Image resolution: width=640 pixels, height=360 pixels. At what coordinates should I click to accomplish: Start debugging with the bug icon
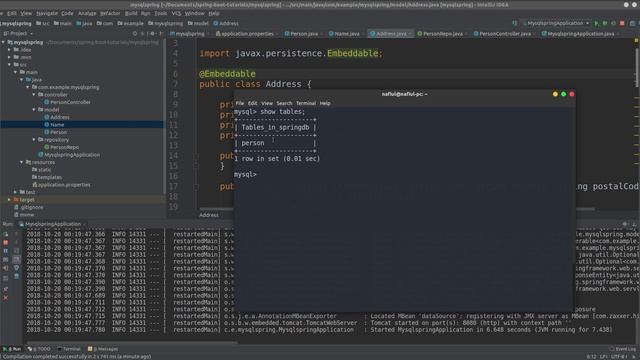(x=605, y=24)
